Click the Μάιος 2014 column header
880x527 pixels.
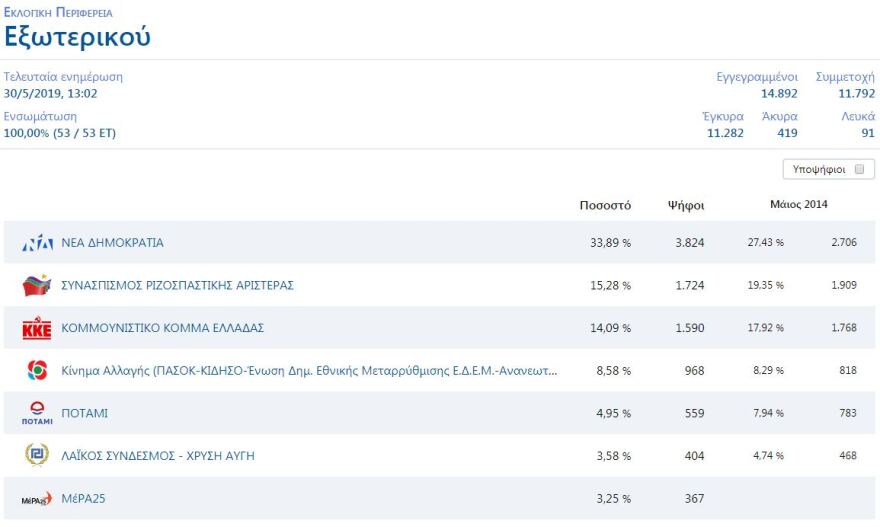[798, 205]
